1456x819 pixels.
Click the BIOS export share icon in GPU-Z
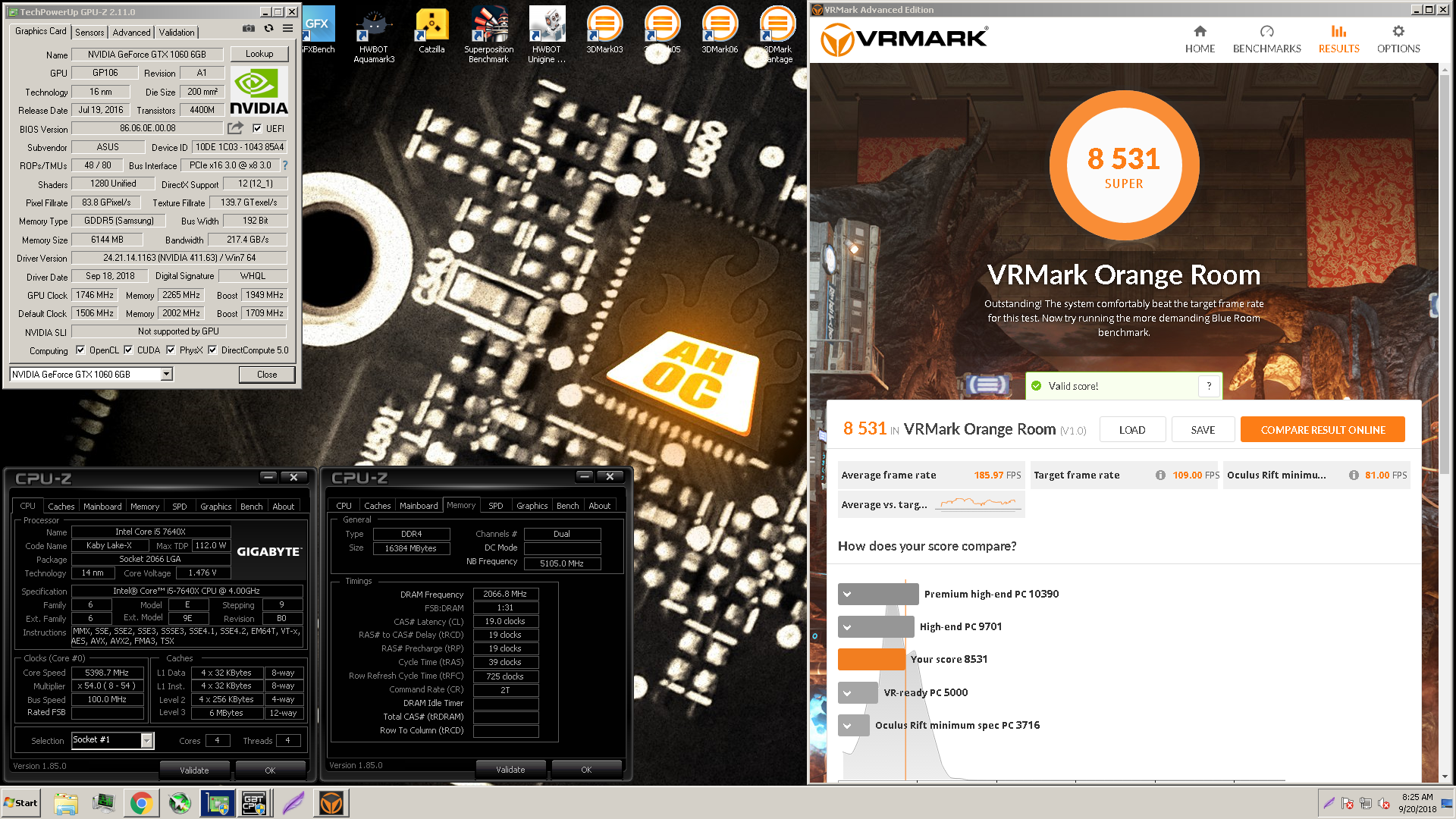click(236, 128)
